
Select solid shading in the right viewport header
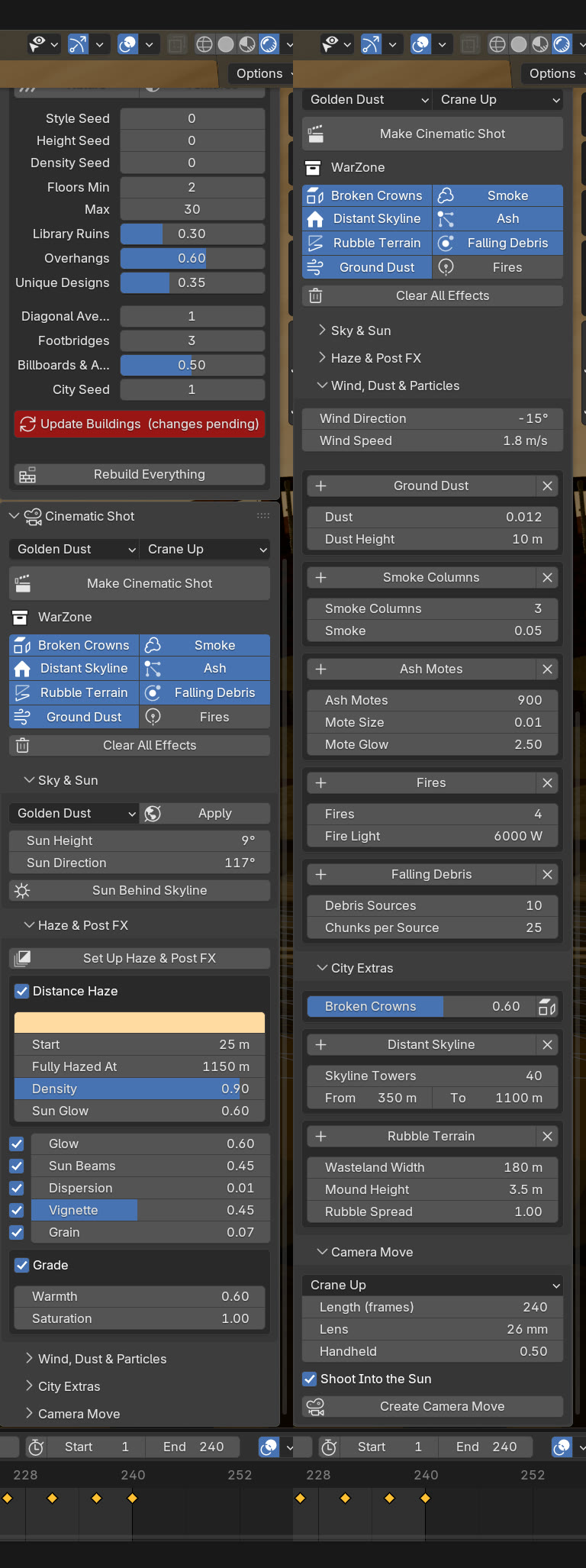tap(519, 44)
